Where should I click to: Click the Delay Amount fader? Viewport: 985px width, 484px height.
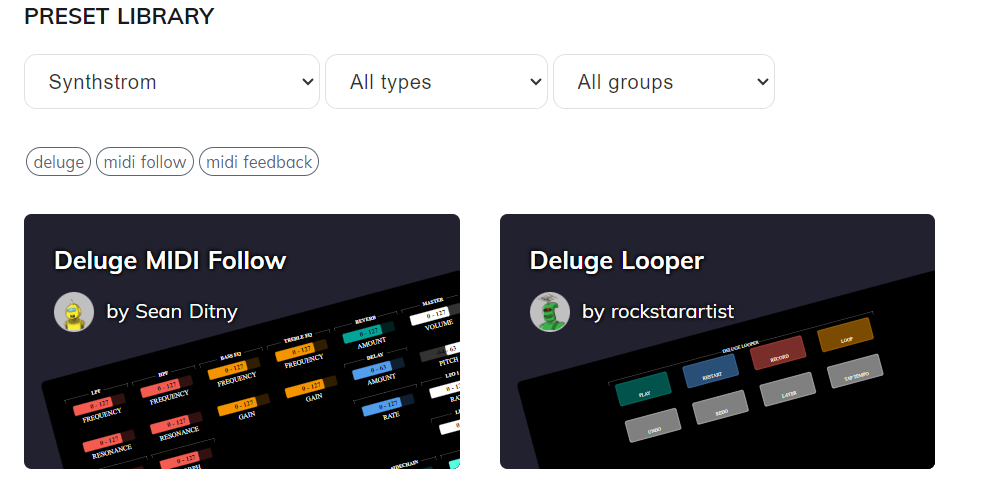point(378,368)
